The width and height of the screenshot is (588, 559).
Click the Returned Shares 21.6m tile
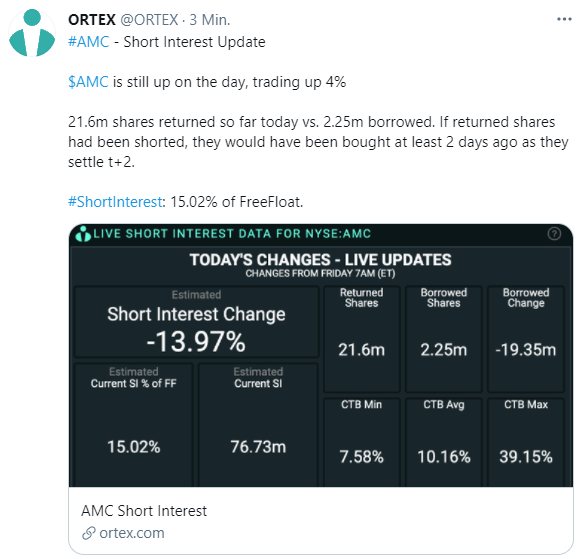coord(362,339)
